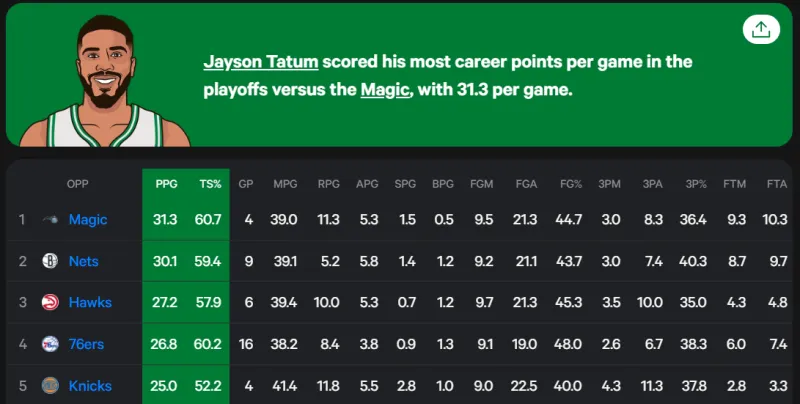Open the 76ers team link in the table
Screen dimensions: 800x404
click(88, 344)
